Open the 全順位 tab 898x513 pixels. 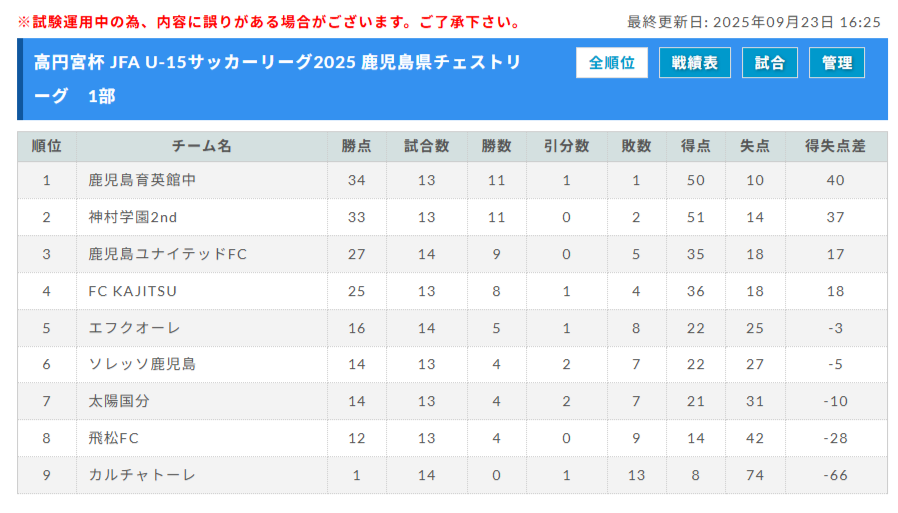tap(612, 62)
